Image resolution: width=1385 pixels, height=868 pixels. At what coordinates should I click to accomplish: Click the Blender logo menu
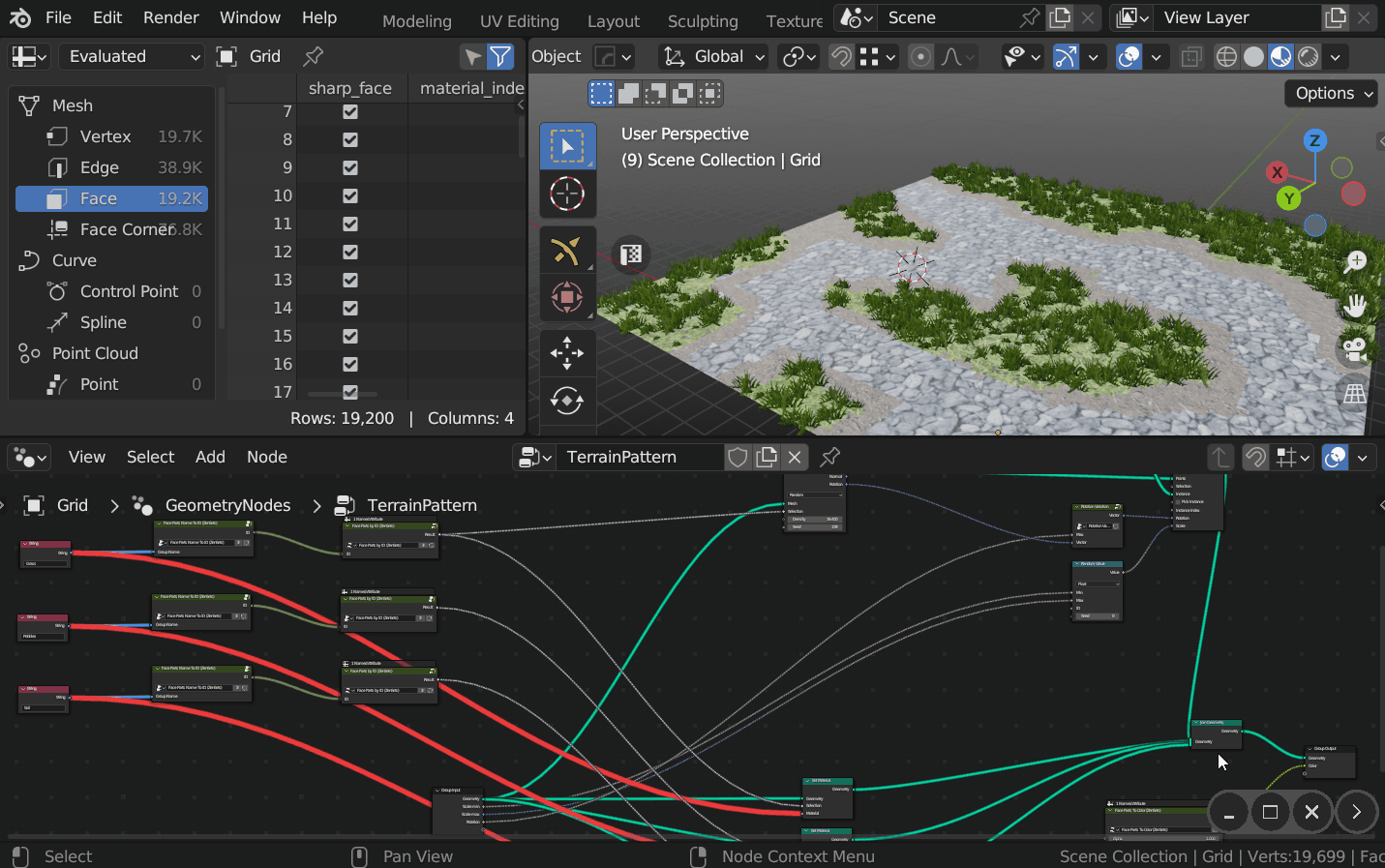coord(19,17)
